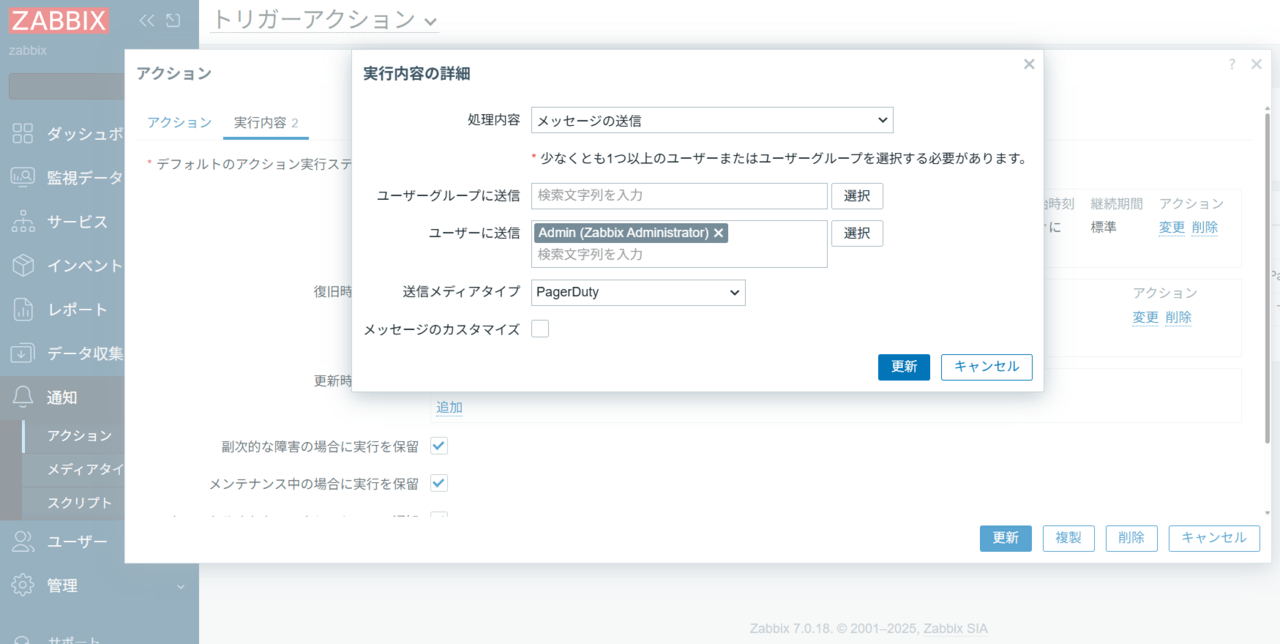Switch to the アクション tab

[179, 122]
